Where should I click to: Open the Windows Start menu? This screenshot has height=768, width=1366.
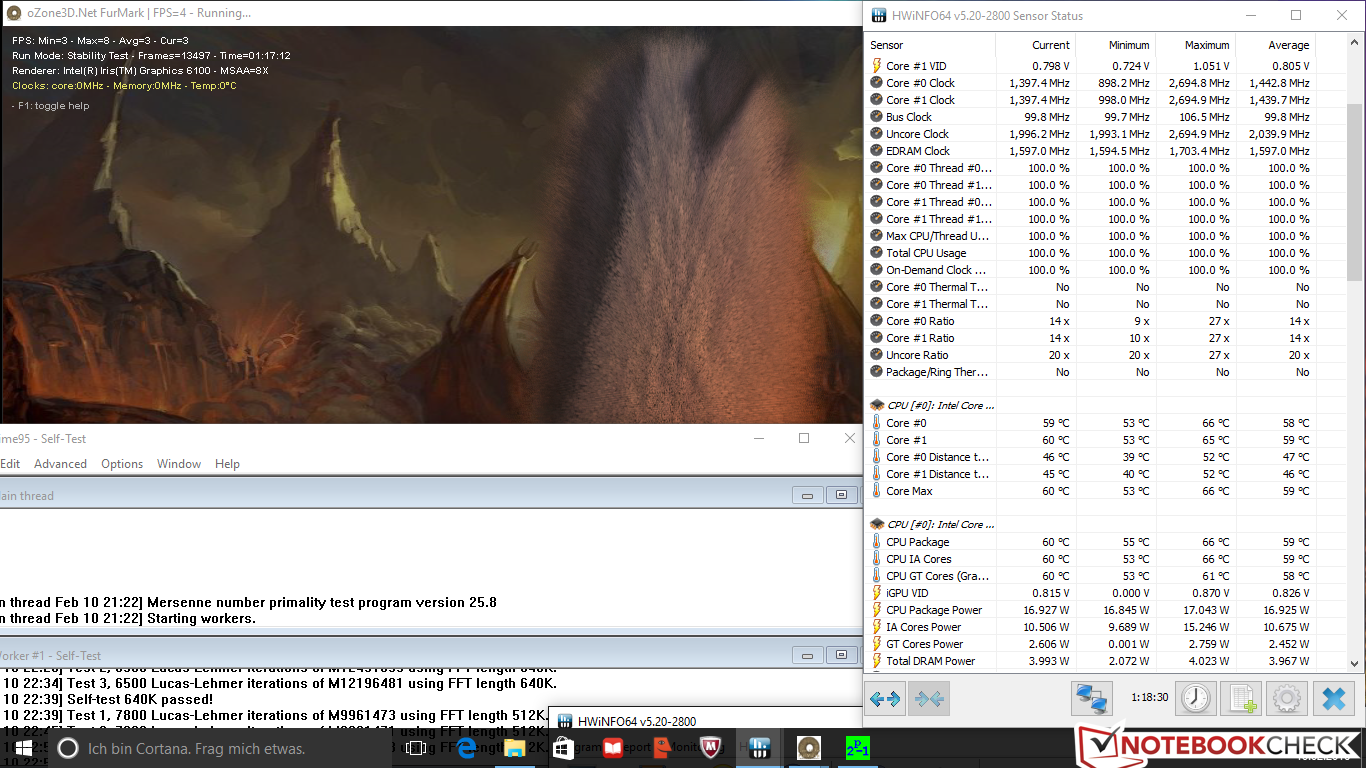pos(22,748)
